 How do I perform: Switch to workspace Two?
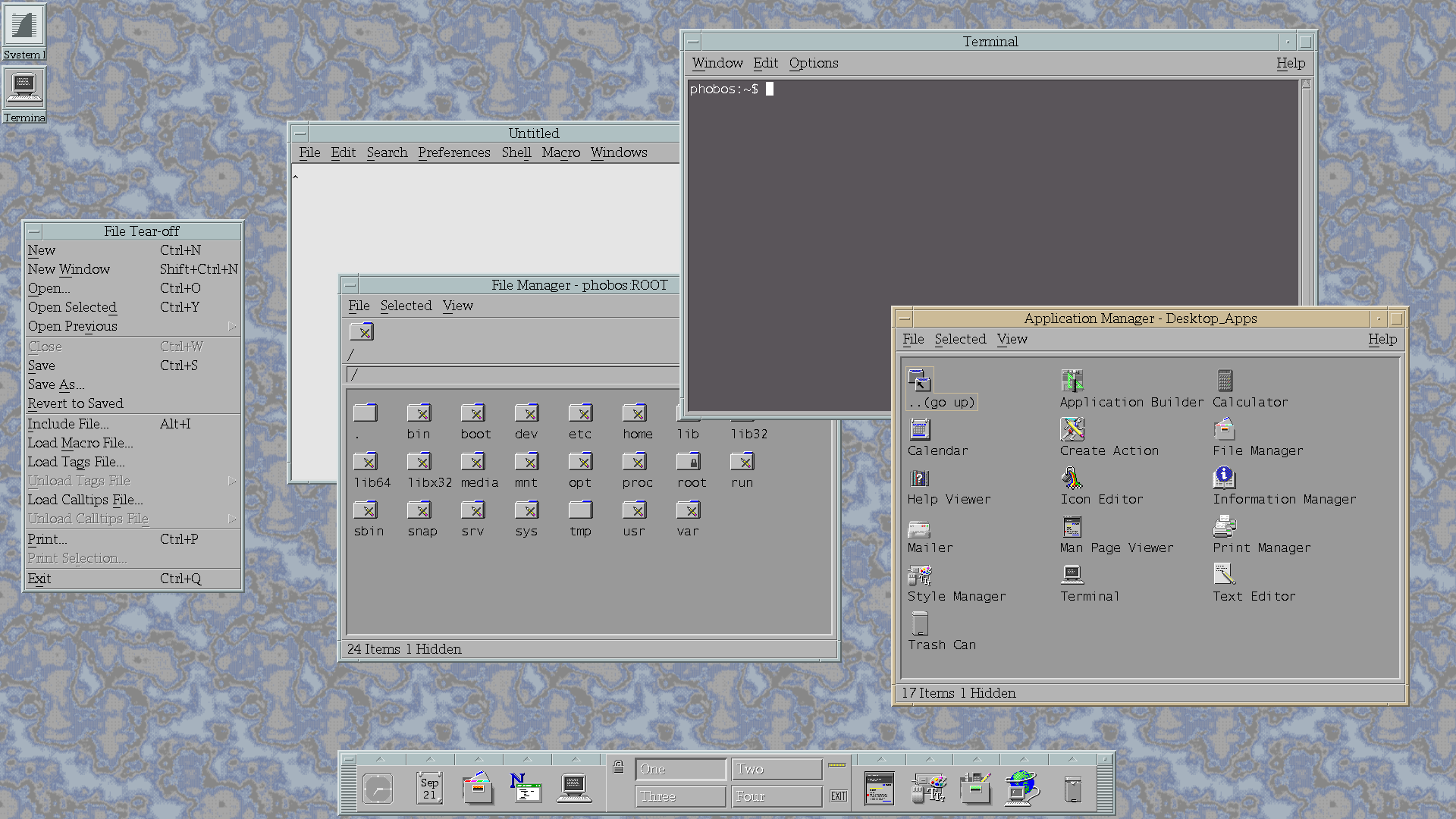pyautogui.click(x=777, y=769)
